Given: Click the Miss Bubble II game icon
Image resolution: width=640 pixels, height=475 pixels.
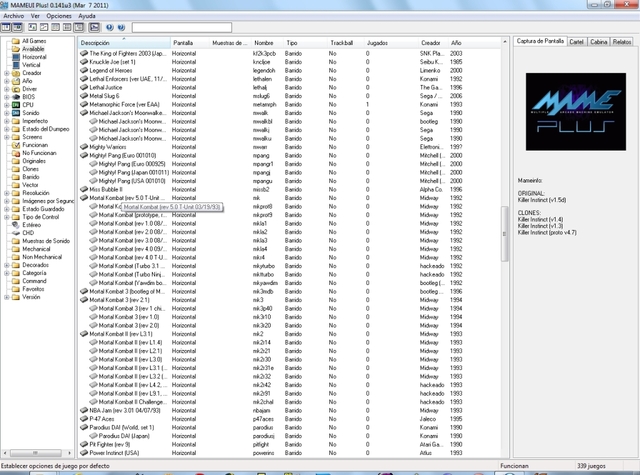Looking at the screenshot, I should pos(84,189).
